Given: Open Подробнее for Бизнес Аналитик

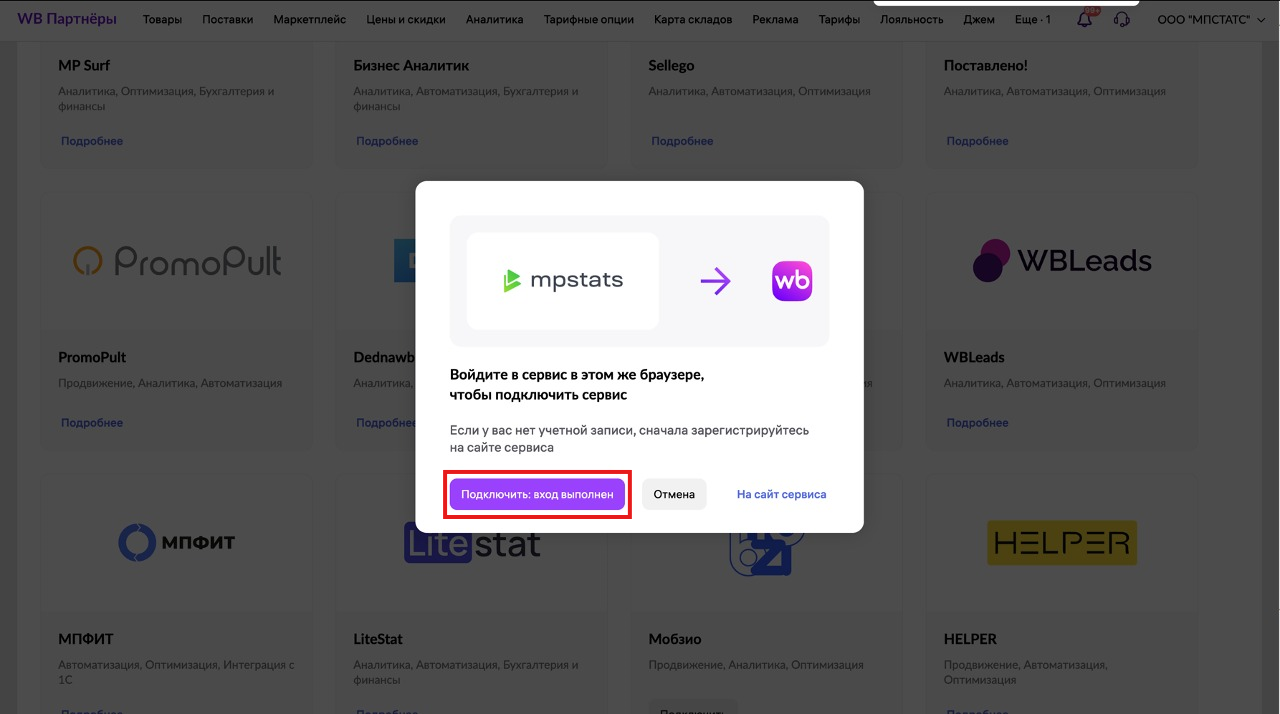Looking at the screenshot, I should tap(387, 141).
